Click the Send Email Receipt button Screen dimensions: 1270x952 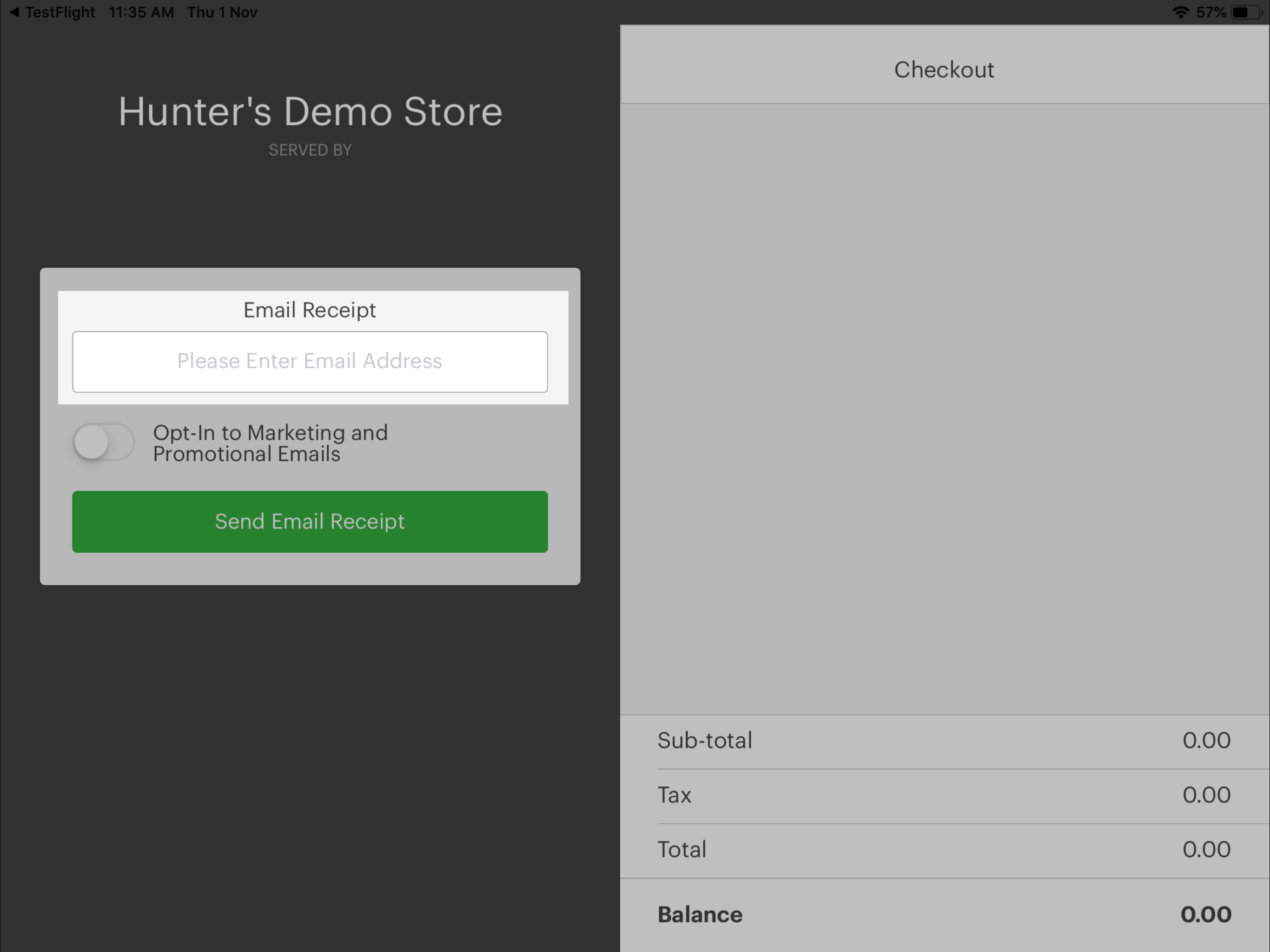tap(310, 522)
